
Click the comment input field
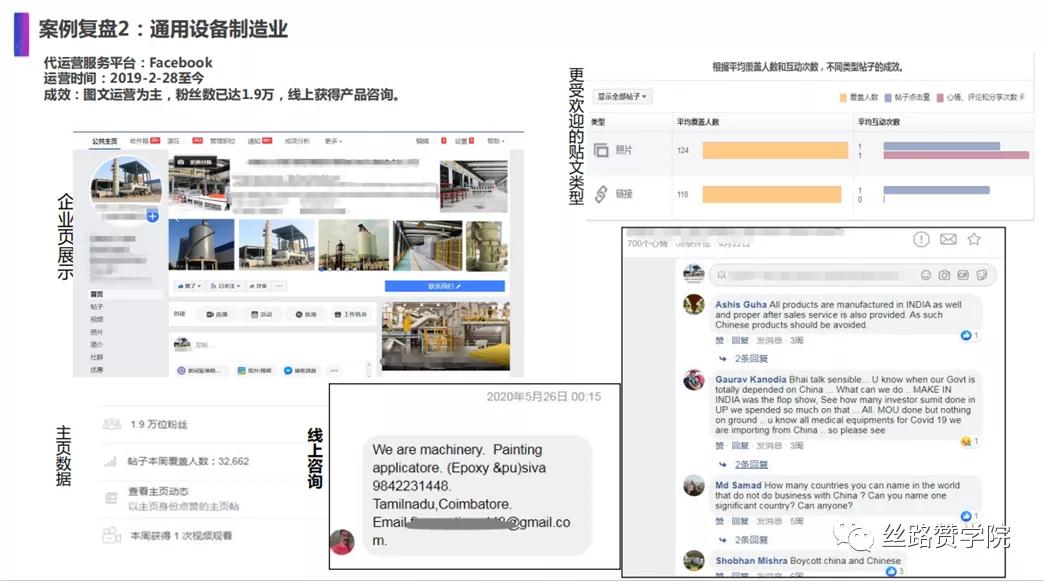tap(854, 275)
